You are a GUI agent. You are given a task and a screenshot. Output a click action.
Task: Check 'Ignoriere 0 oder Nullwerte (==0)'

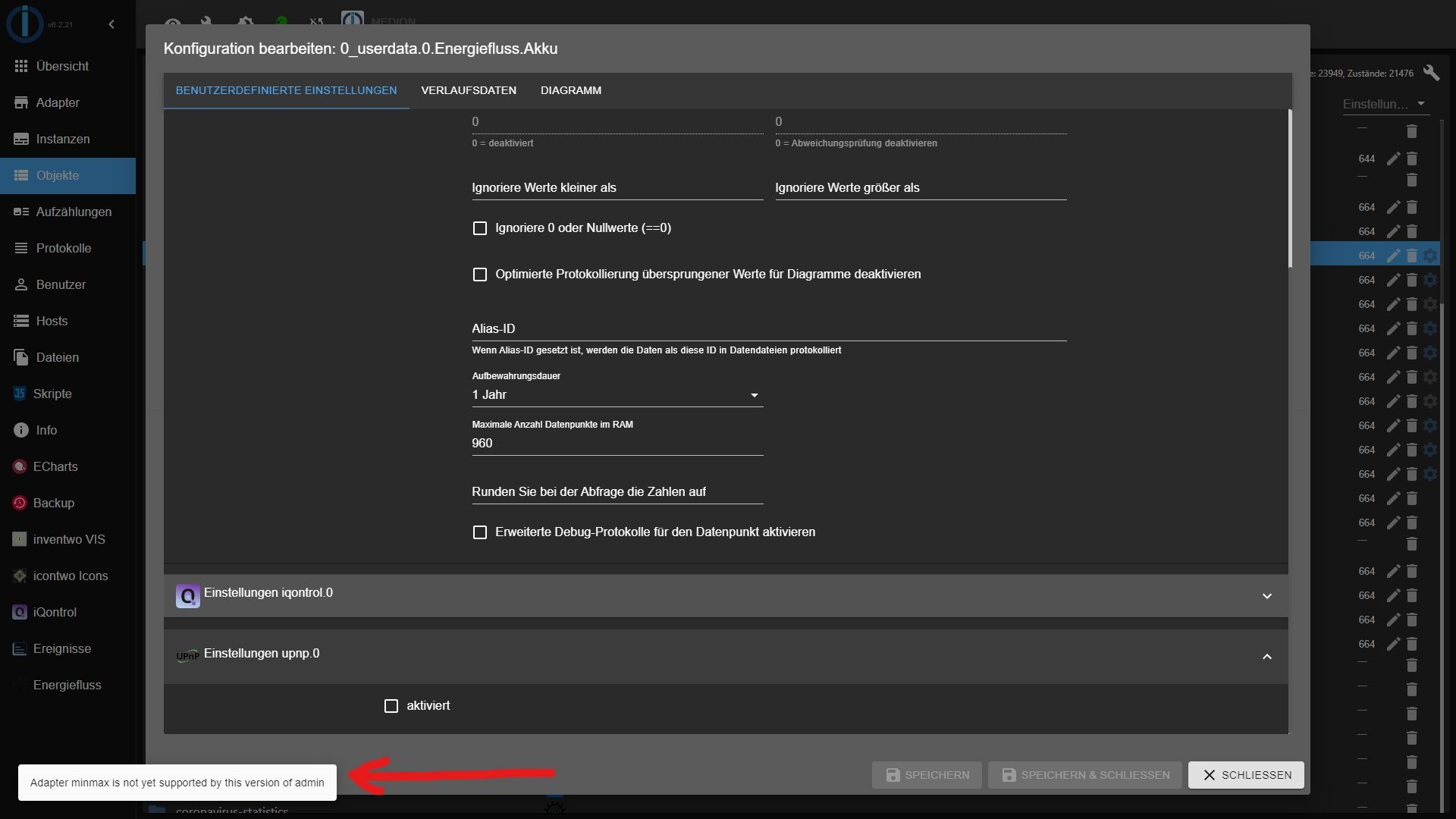click(x=479, y=228)
